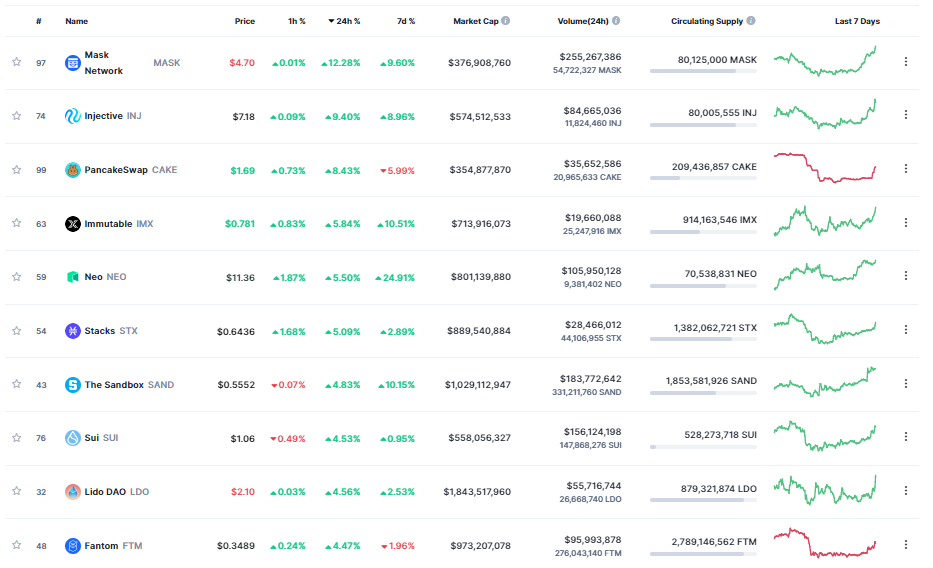Sort by rank number column header
This screenshot has height=568, width=933.
(39, 21)
